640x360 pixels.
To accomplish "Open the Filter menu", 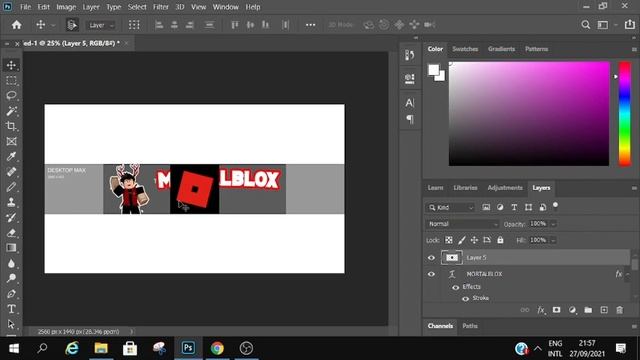I will pos(160,7).
